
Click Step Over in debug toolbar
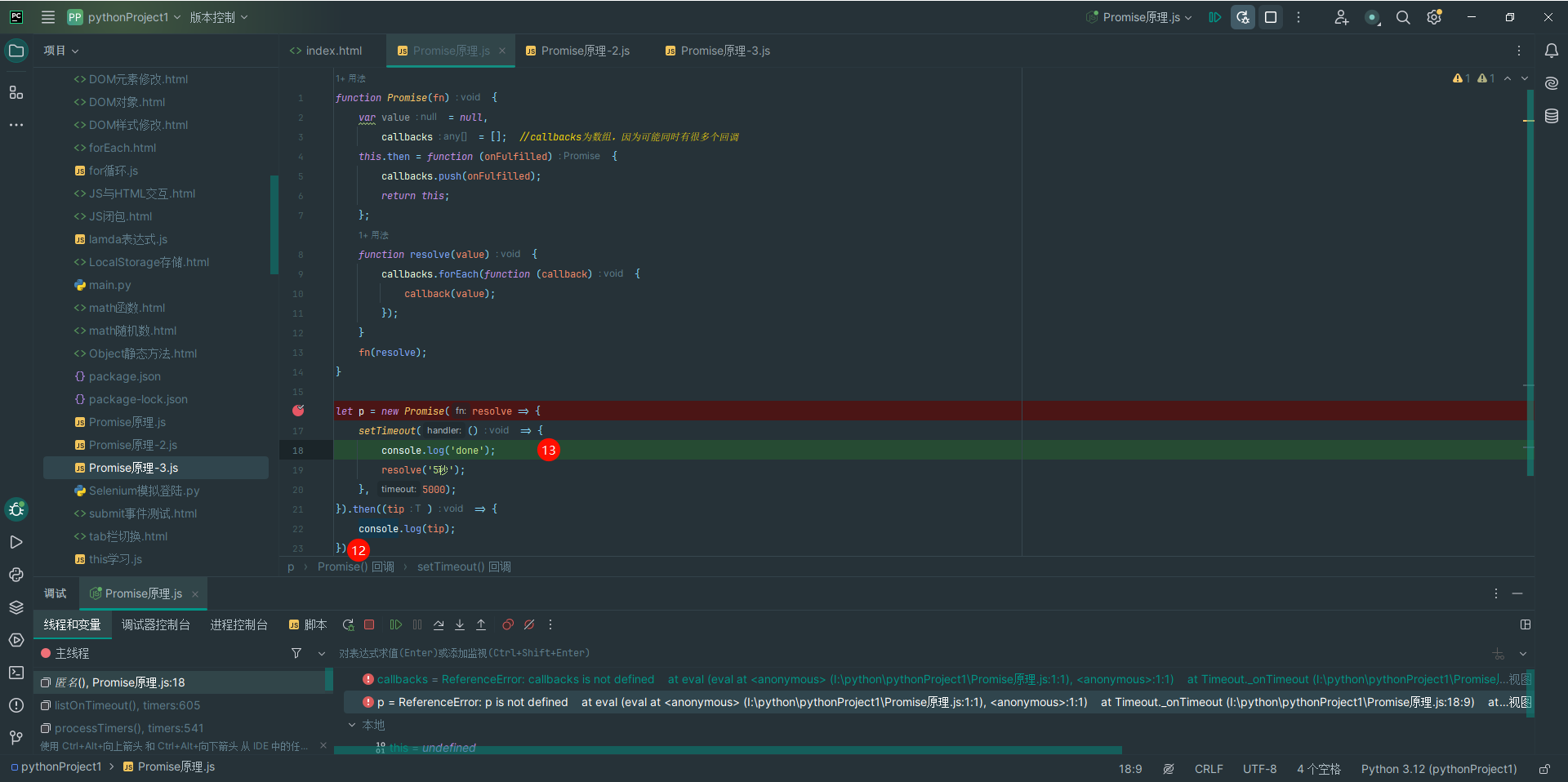point(439,624)
